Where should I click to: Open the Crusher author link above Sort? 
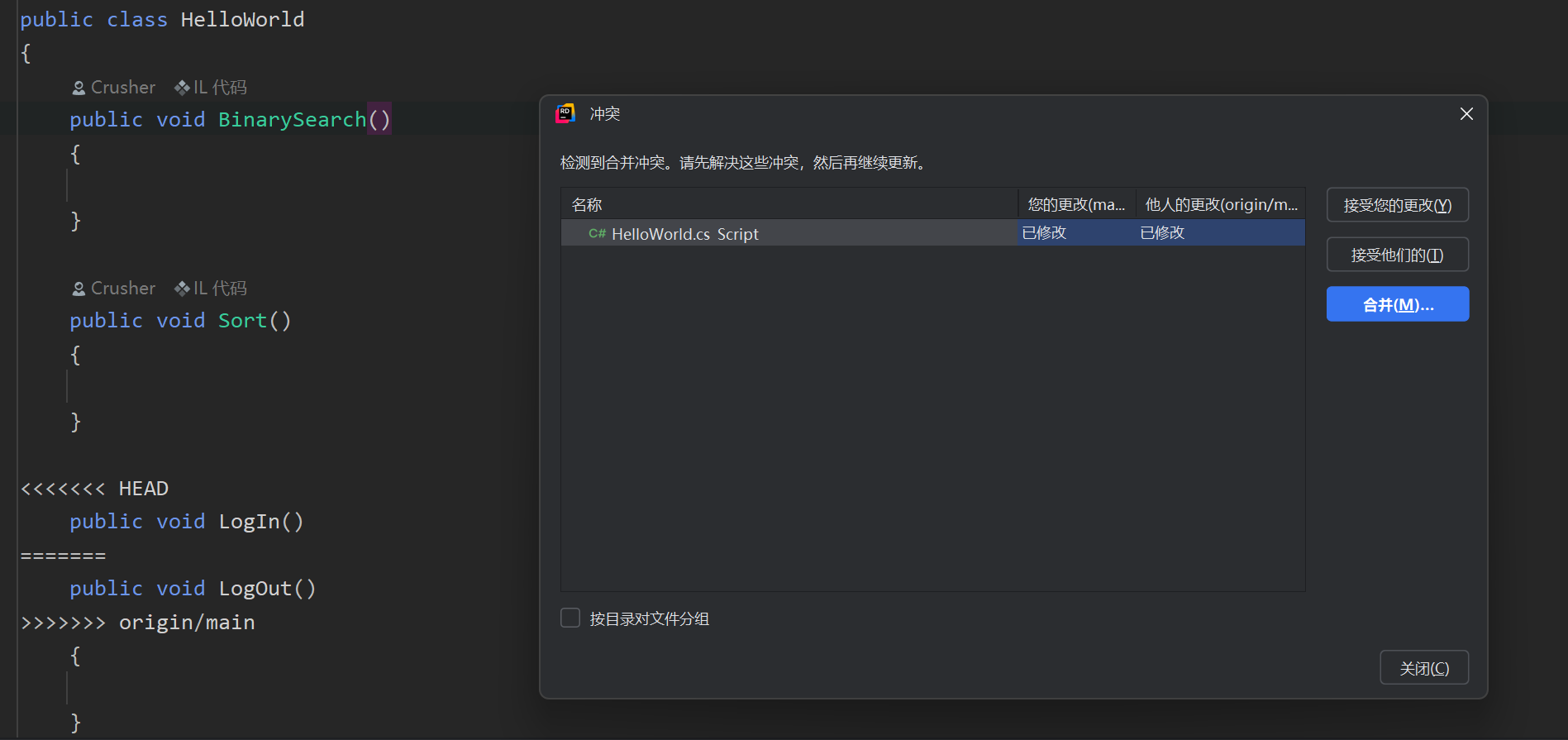click(122, 289)
